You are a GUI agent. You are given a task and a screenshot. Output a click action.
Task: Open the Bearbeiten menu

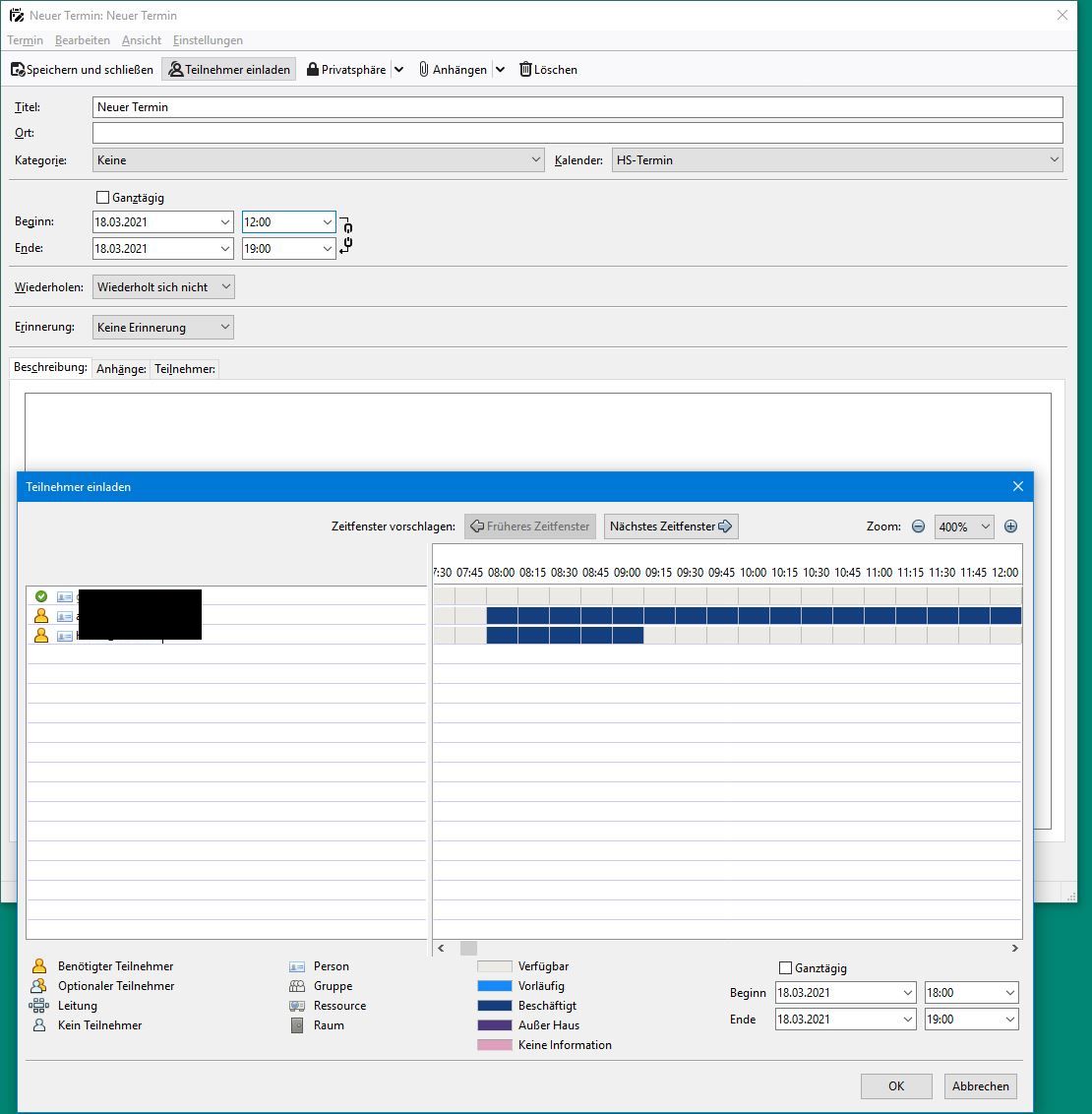pos(83,40)
